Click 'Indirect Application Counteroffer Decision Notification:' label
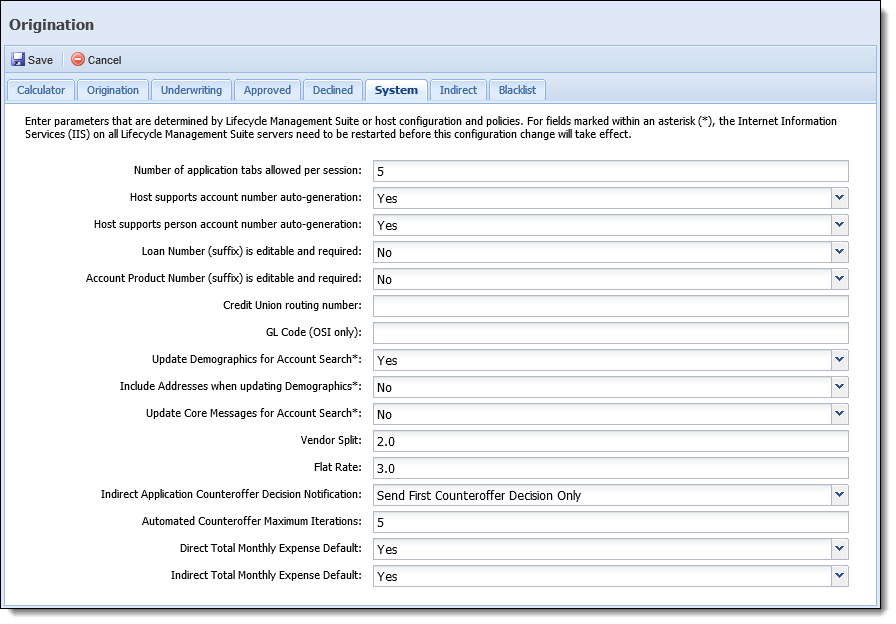Image resolution: width=896 pixels, height=624 pixels. point(231,494)
